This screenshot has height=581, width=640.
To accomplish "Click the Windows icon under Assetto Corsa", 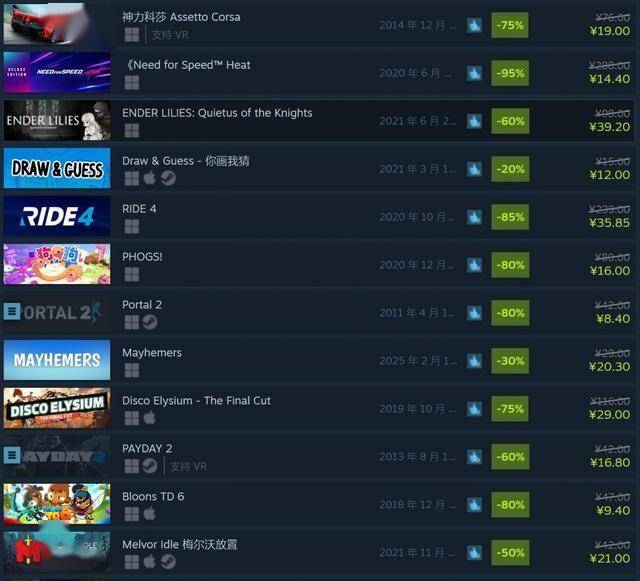I will [131, 35].
